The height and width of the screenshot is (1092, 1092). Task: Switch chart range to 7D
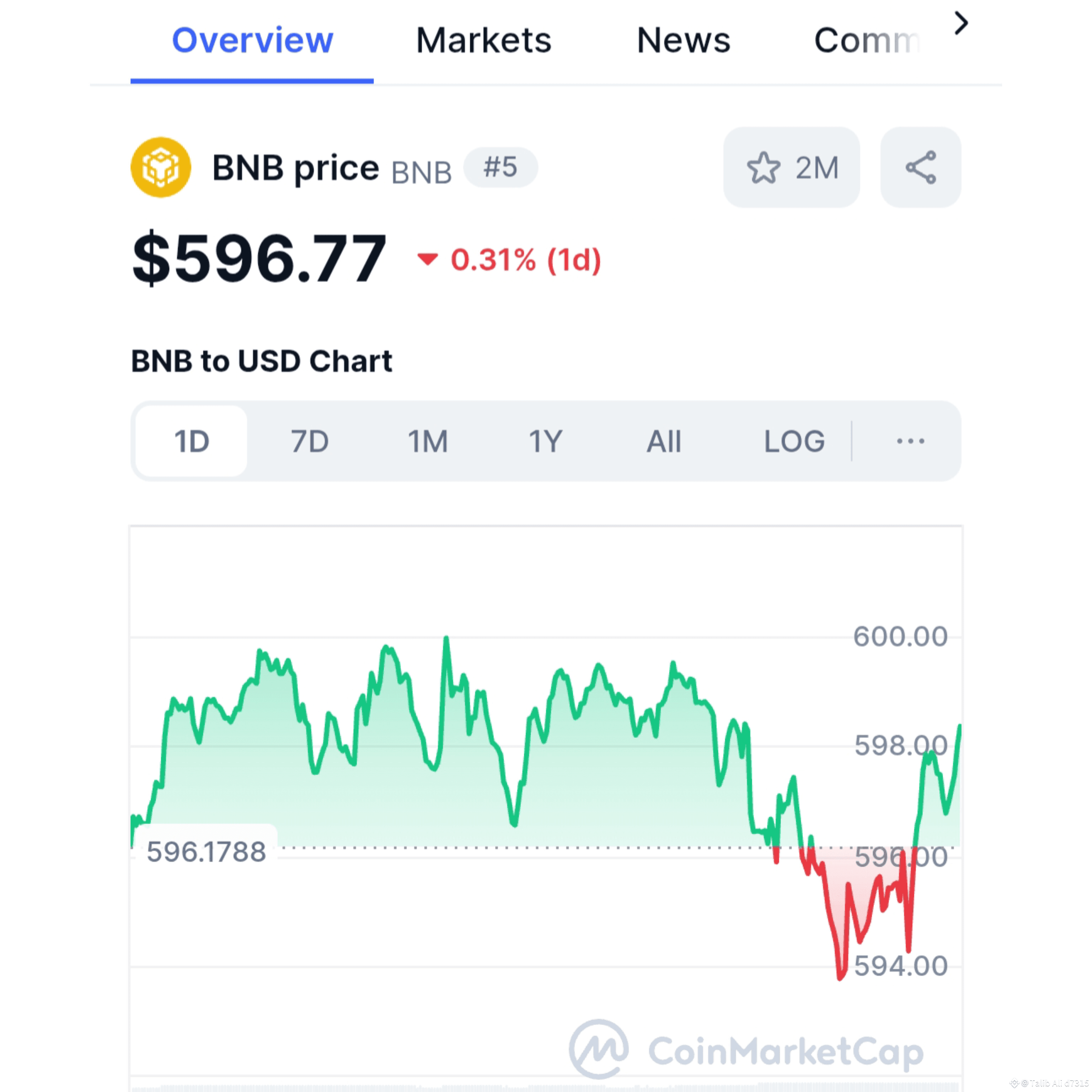point(310,441)
